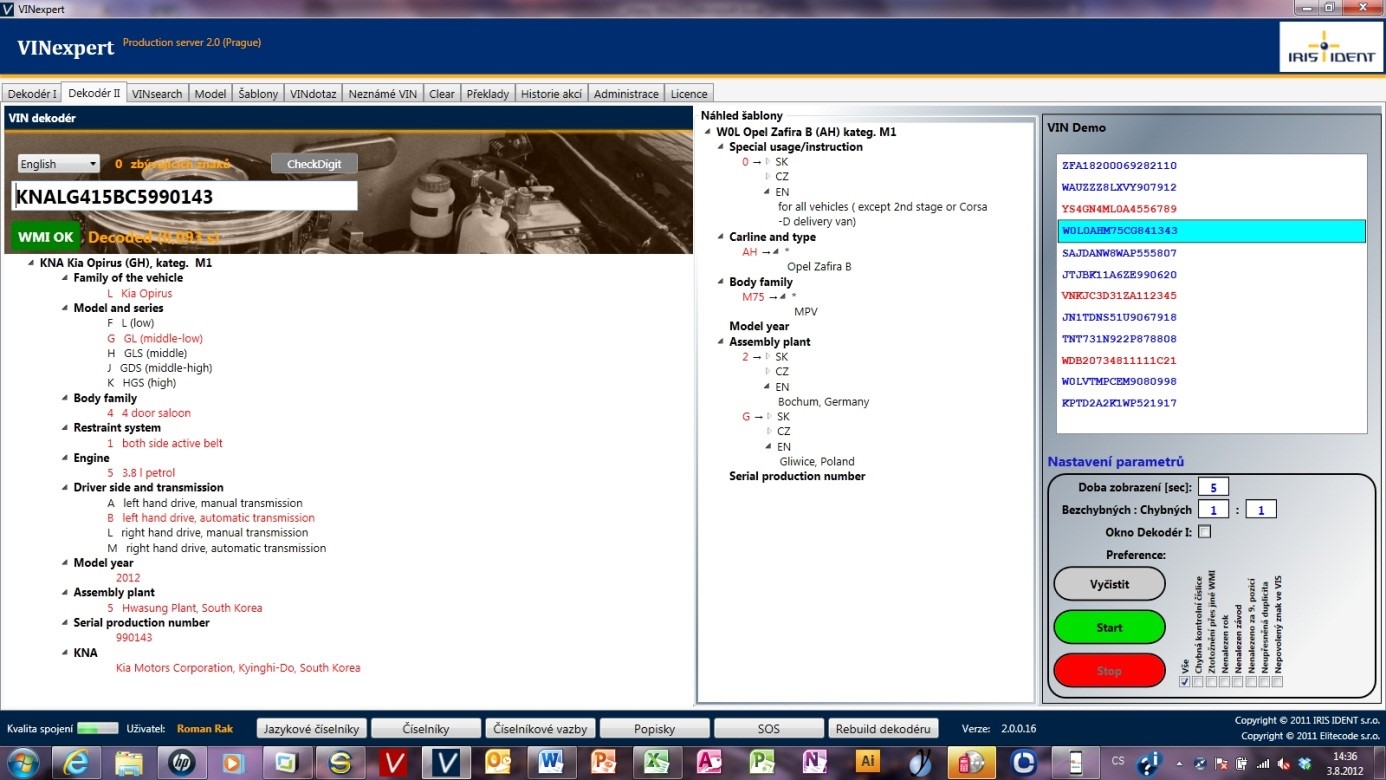Image resolution: width=1386 pixels, height=780 pixels.
Task: Open Windows Explorer folder in taskbar
Action: coord(128,763)
